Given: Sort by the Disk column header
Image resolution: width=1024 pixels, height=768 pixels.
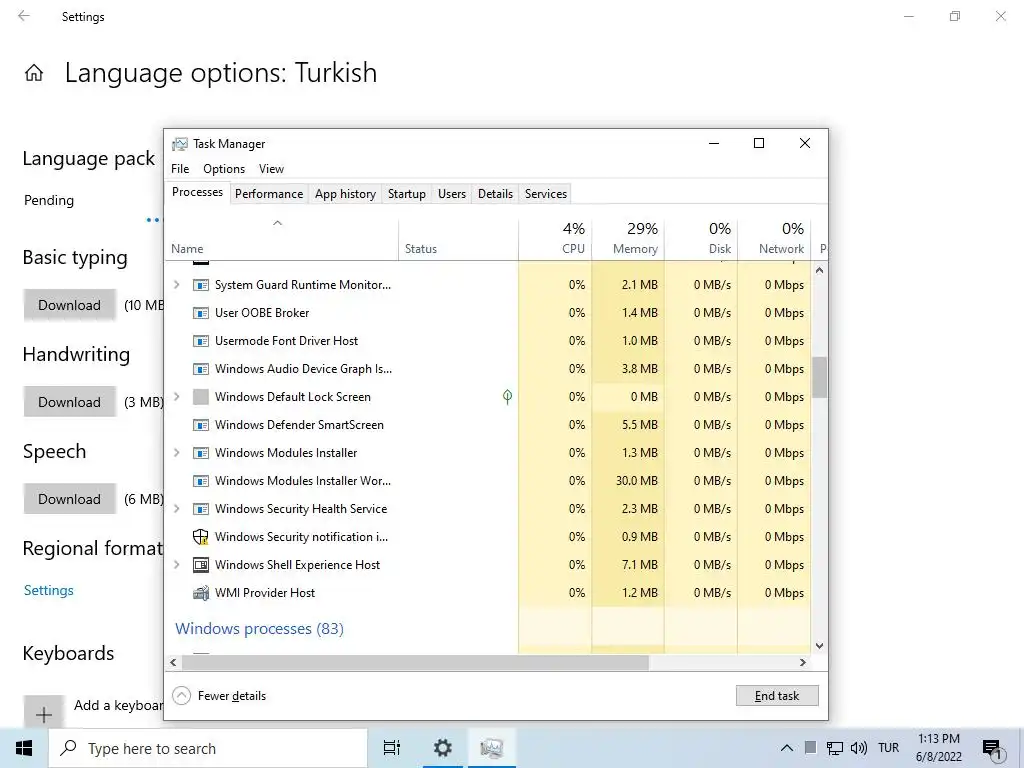Looking at the screenshot, I should tap(701, 238).
